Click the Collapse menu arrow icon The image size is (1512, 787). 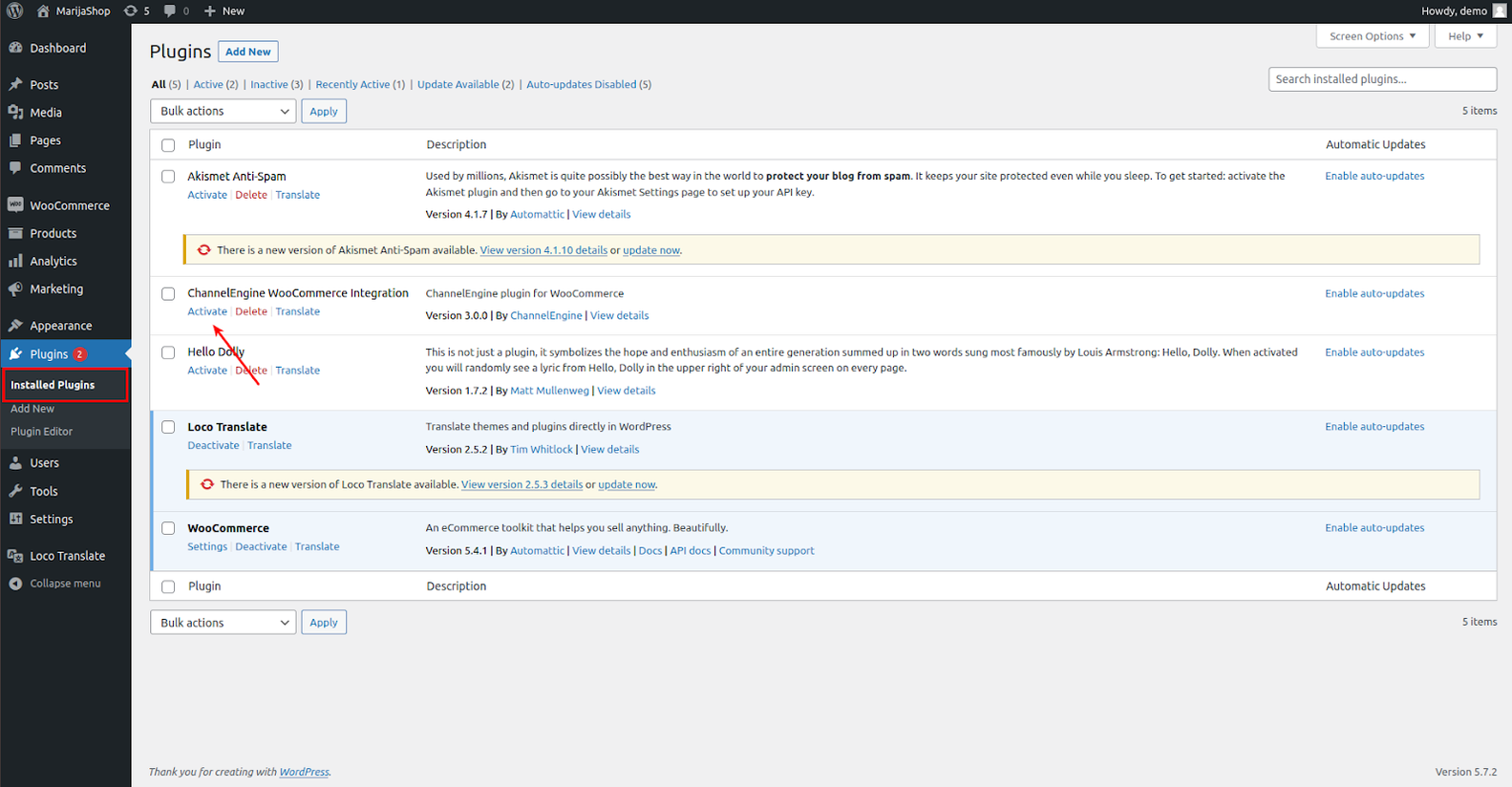[15, 584]
